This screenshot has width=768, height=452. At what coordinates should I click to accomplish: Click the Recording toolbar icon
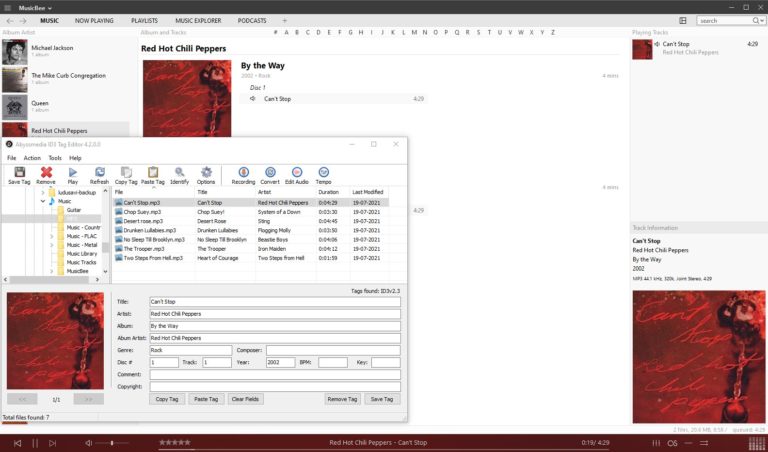(243, 175)
